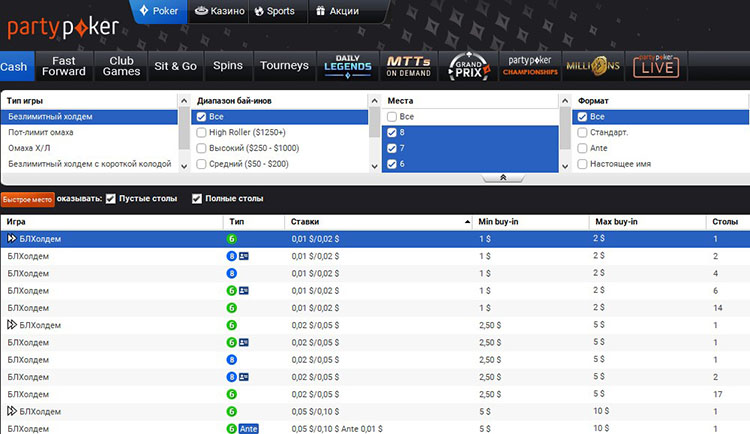Click fast forward icon on 0,01/0,02 row
The height and width of the screenshot is (434, 750).
pyautogui.click(x=12, y=238)
